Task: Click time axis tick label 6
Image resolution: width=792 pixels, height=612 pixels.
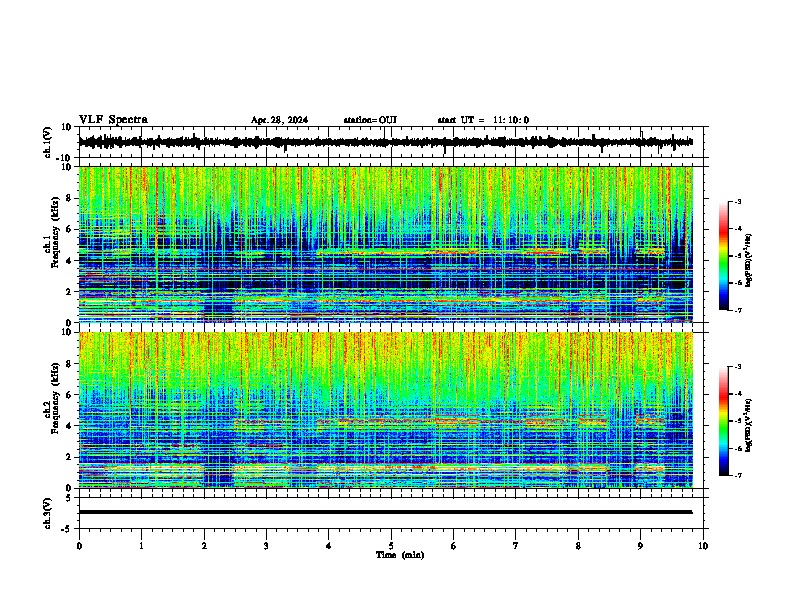Action: (x=454, y=546)
